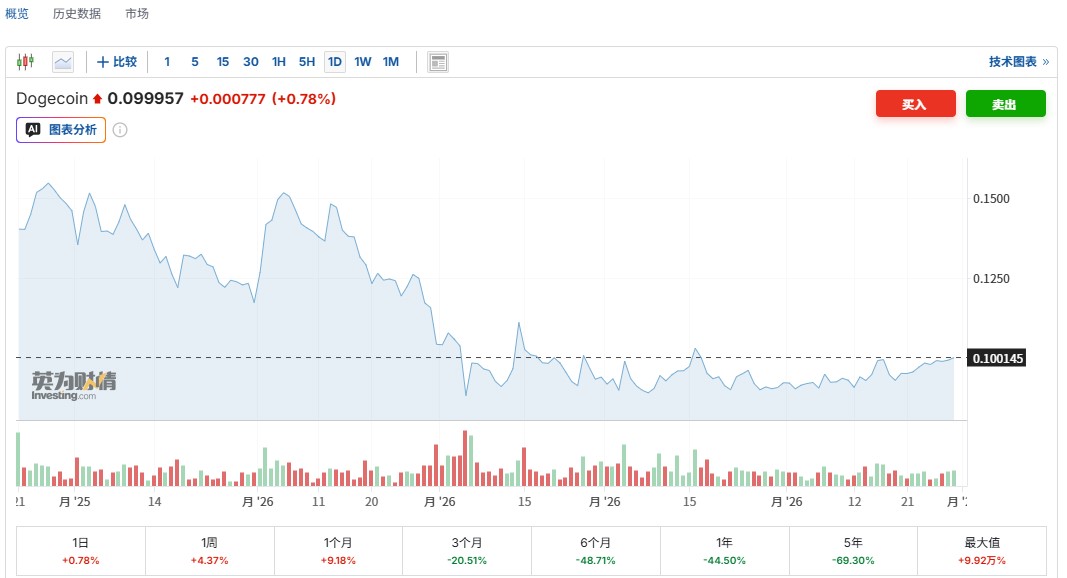
Task: Switch to candlestick chart type
Action: tap(25, 62)
